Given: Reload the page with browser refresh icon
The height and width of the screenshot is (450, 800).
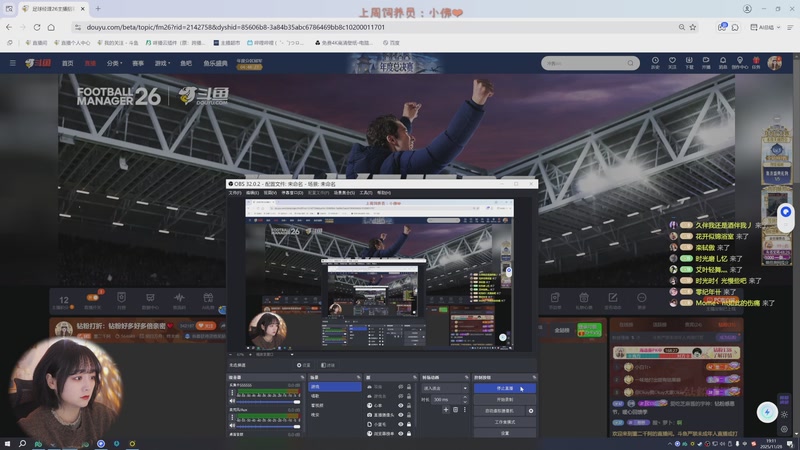Looking at the screenshot, I should [x=37, y=27].
